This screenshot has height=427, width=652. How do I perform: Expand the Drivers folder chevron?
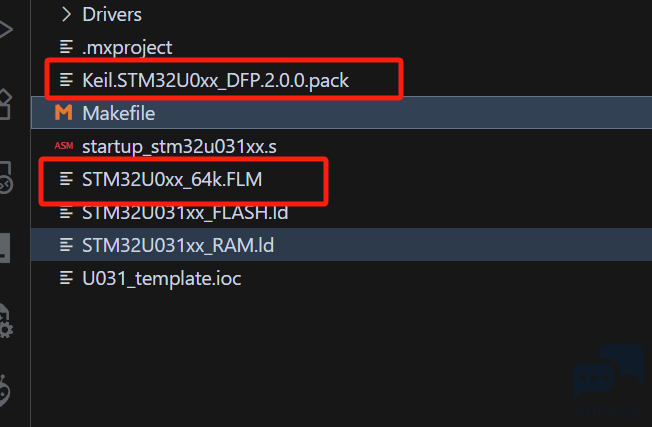[x=66, y=15]
